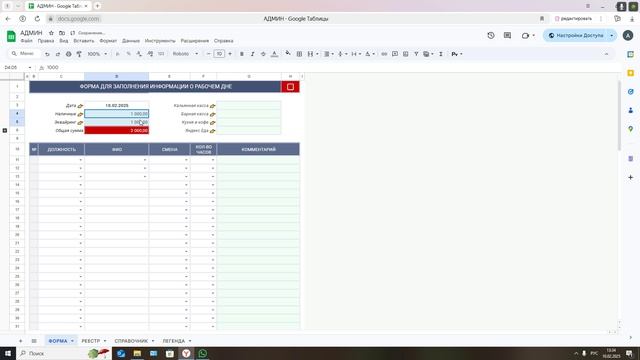Open the Формат menu
Image resolution: width=640 pixels, height=360 pixels.
point(108,41)
